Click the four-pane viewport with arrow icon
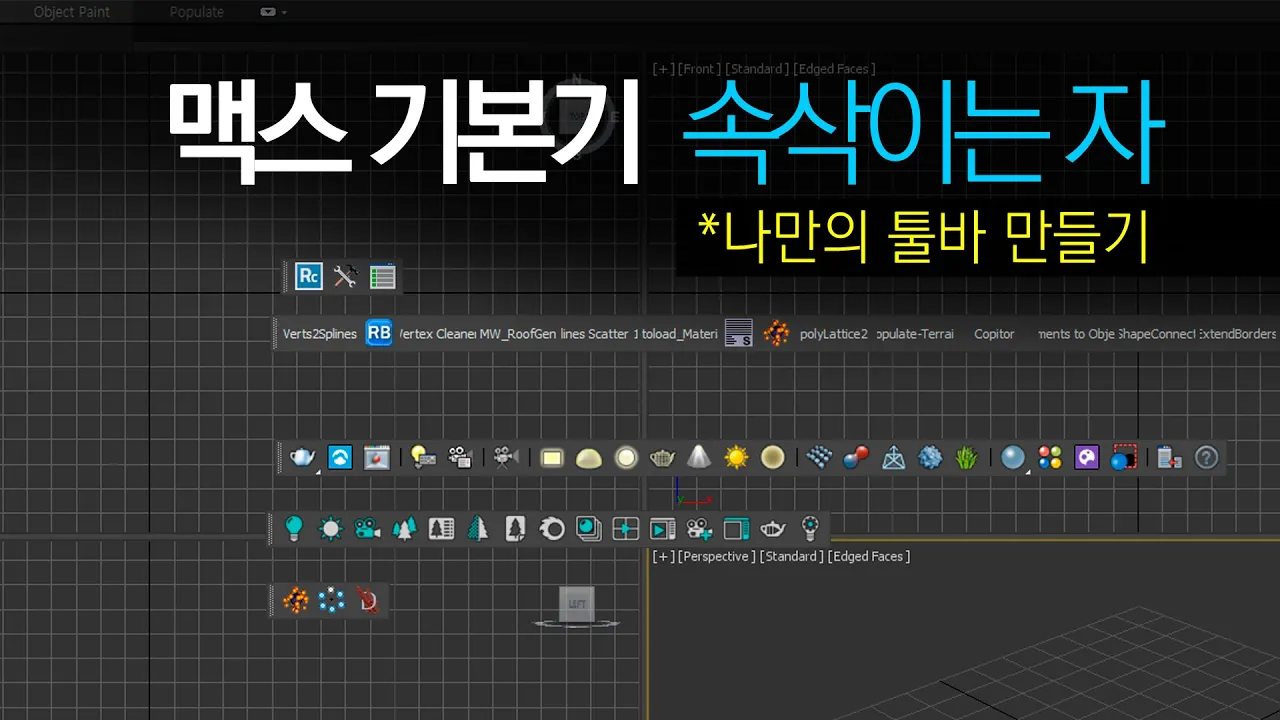 626,528
